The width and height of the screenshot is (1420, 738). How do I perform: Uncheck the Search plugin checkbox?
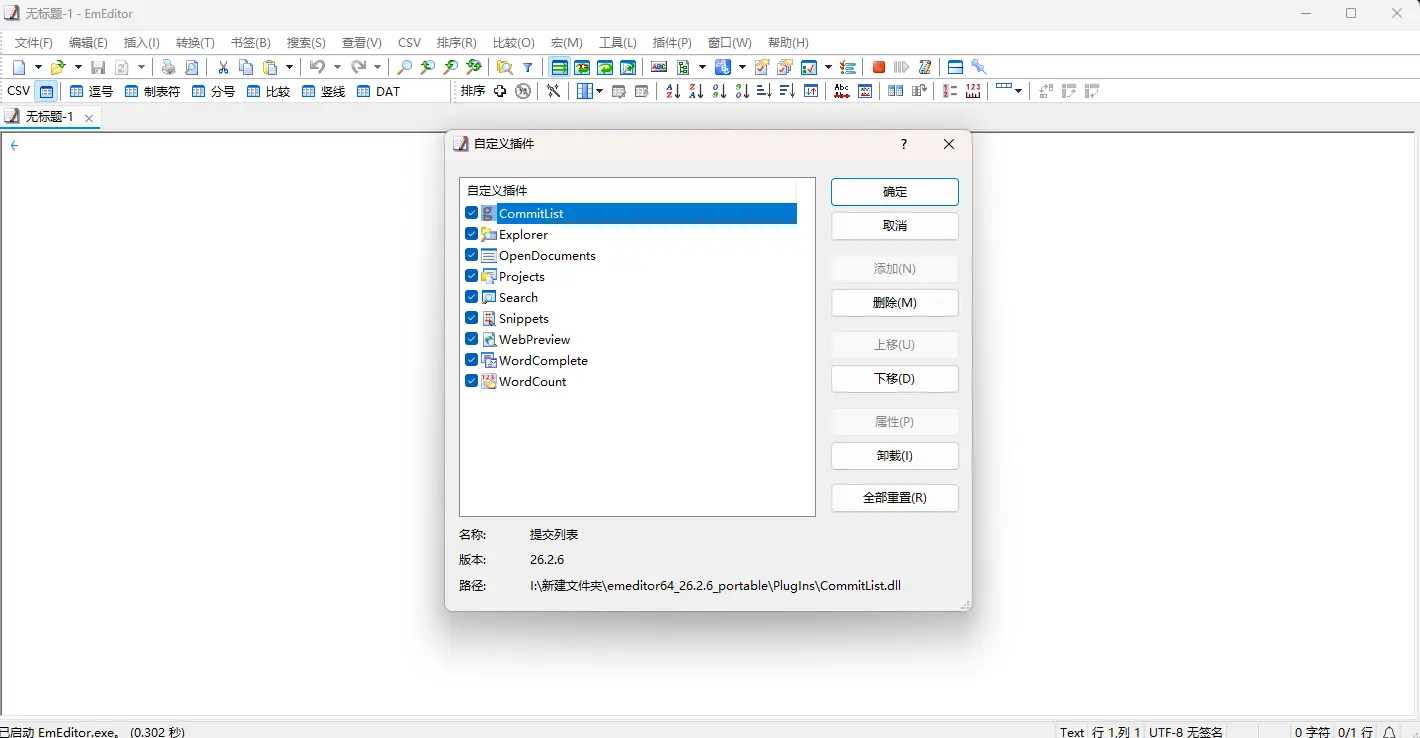[472, 297]
